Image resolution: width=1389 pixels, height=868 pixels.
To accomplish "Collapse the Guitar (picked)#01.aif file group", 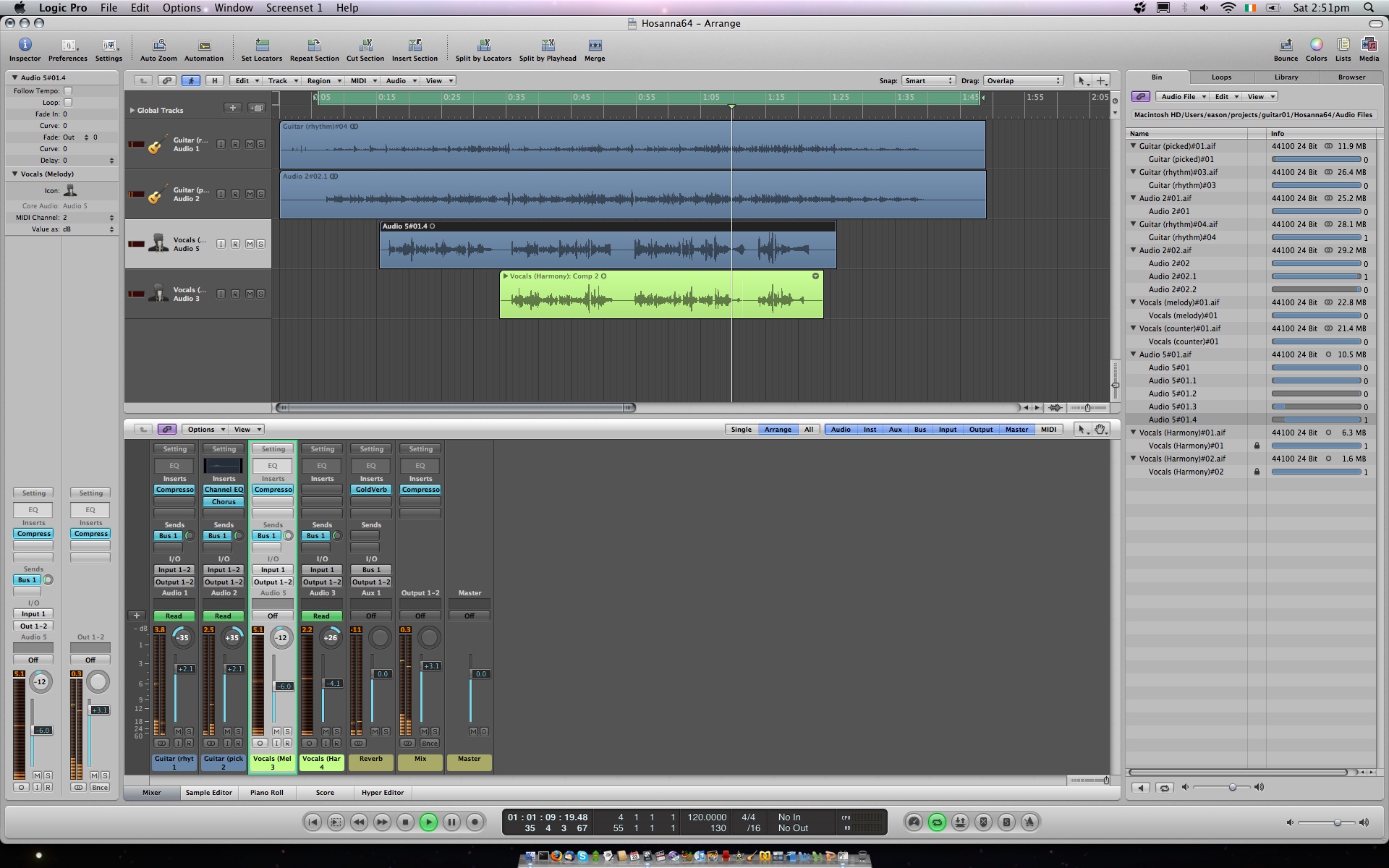I will tap(1134, 146).
